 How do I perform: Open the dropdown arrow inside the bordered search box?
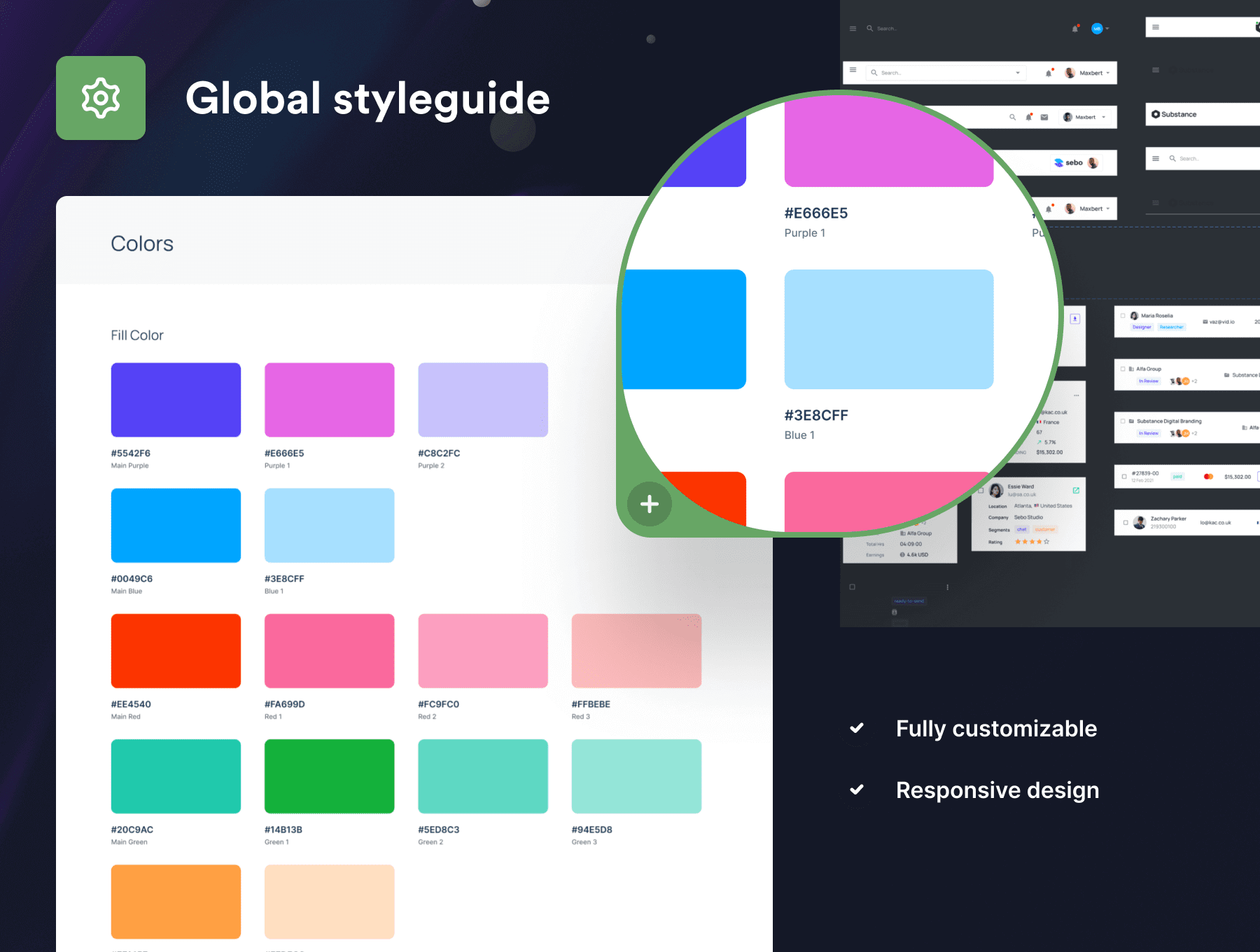1018,73
